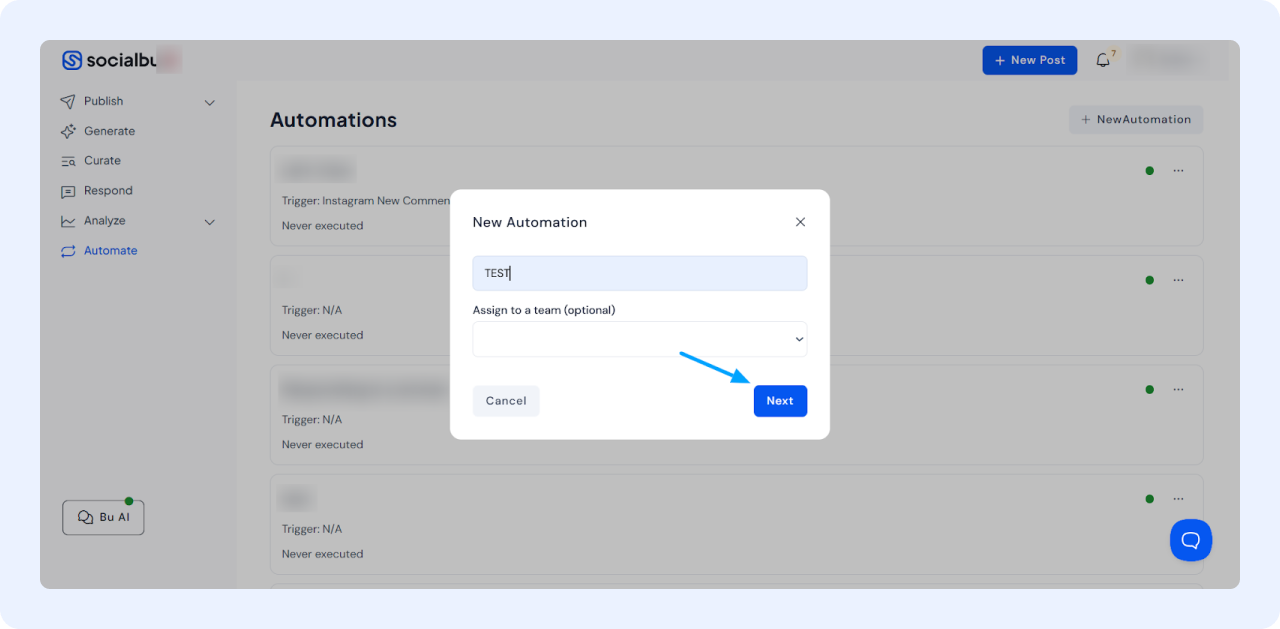Open Respond in the sidebar
1280x629 pixels.
pyautogui.click(x=108, y=191)
